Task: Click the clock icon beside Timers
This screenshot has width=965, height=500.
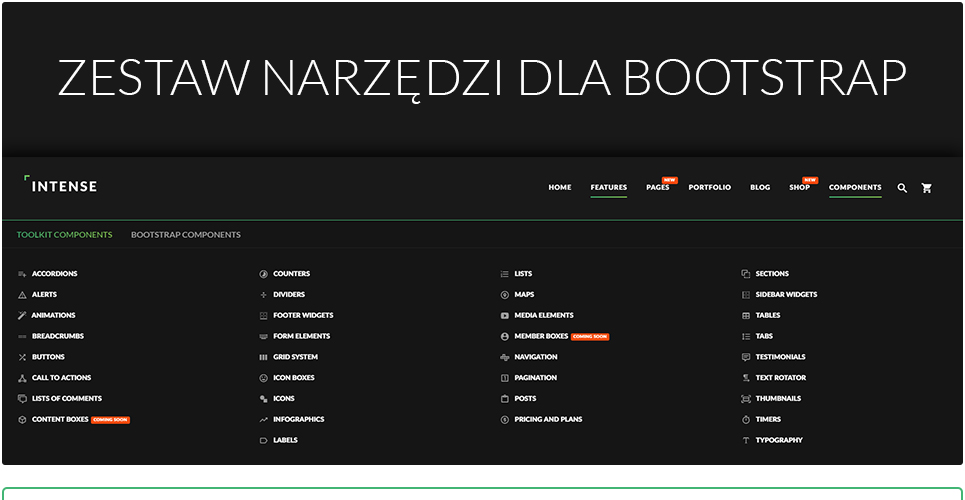Action: (746, 420)
